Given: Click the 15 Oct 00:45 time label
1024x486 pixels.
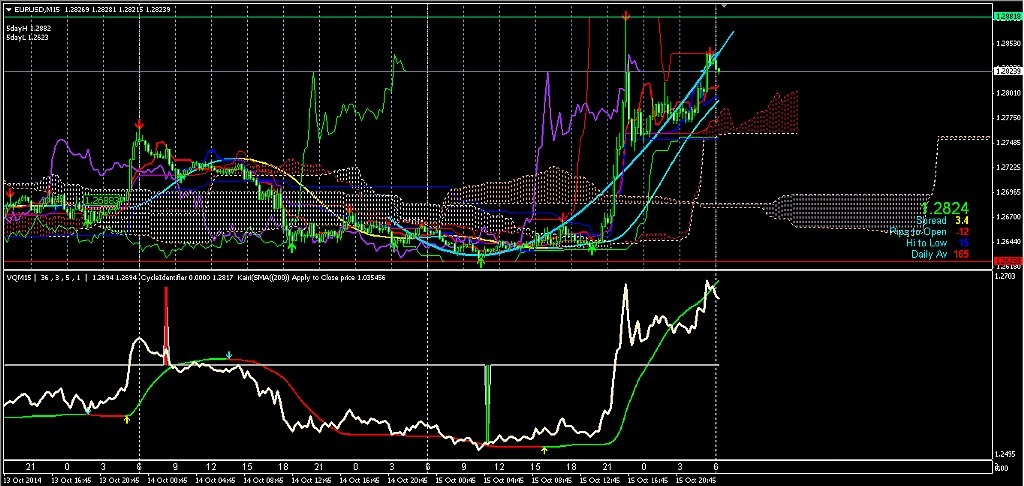Looking at the screenshot, I should 455,479.
